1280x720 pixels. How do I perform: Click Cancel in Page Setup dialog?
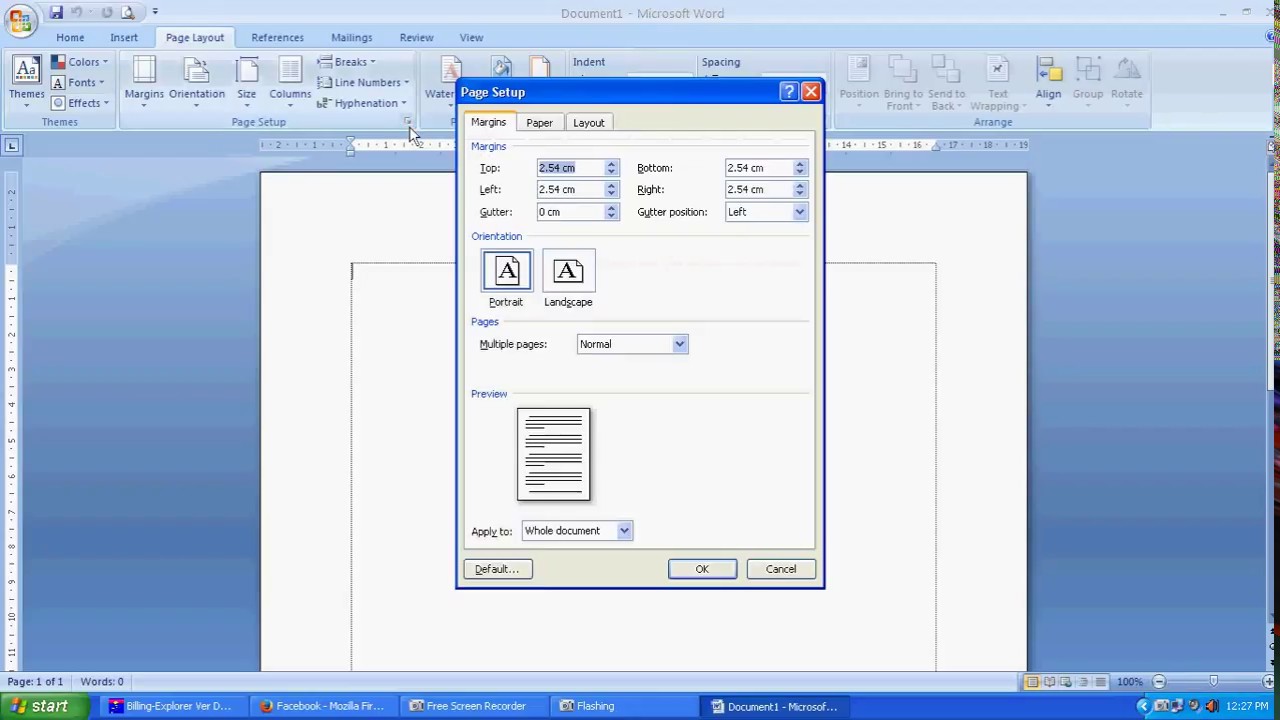781,569
